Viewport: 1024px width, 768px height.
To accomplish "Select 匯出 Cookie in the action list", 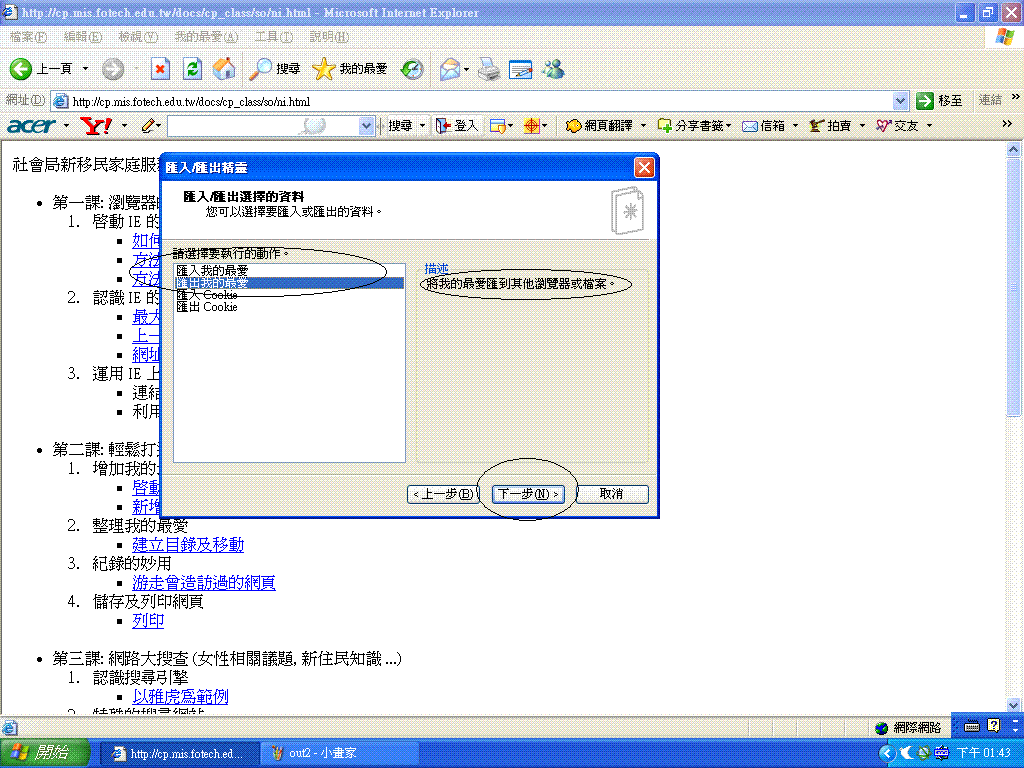I will [207, 307].
